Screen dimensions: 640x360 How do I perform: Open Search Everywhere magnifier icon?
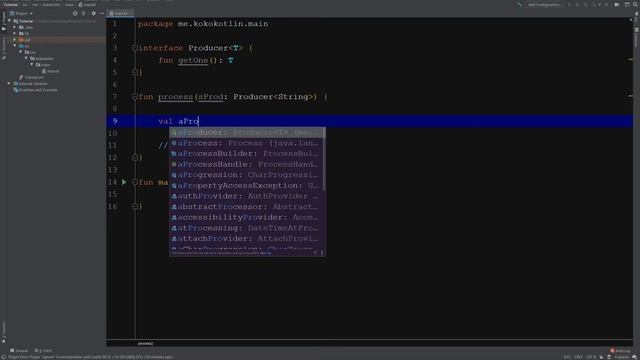[x=635, y=4]
